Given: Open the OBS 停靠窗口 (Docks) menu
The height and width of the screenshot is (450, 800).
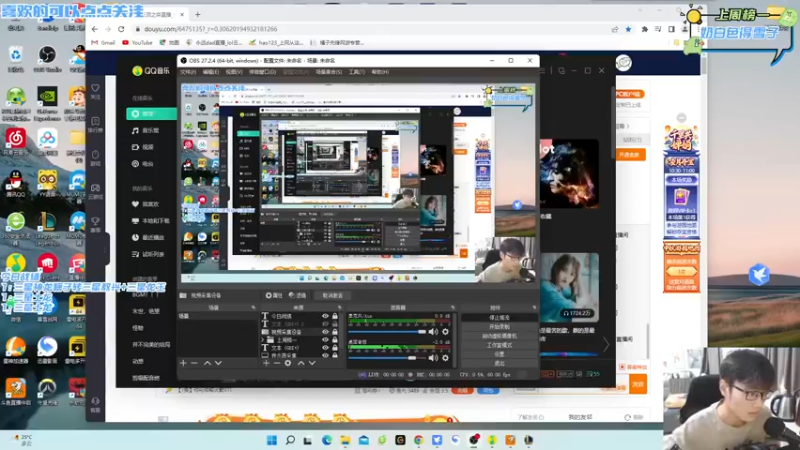Looking at the screenshot, I should point(262,72).
